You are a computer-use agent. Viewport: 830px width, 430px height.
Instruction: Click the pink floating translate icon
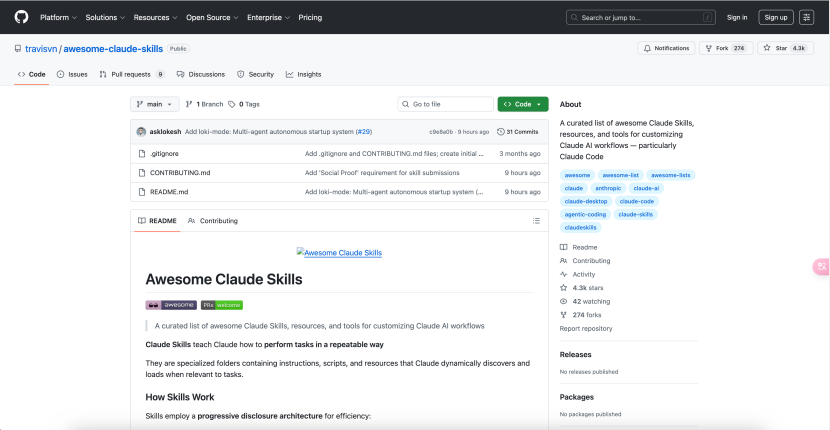click(x=821, y=266)
